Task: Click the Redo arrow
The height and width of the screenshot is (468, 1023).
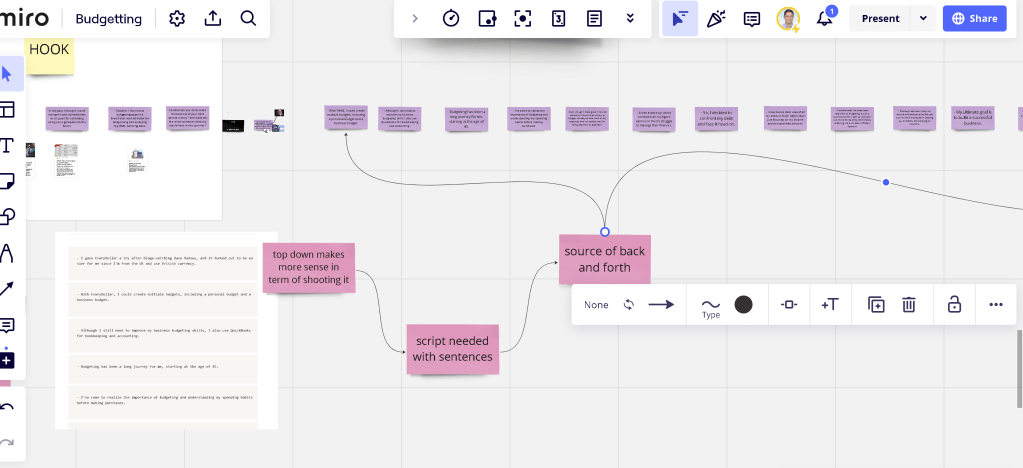Action: point(7,443)
